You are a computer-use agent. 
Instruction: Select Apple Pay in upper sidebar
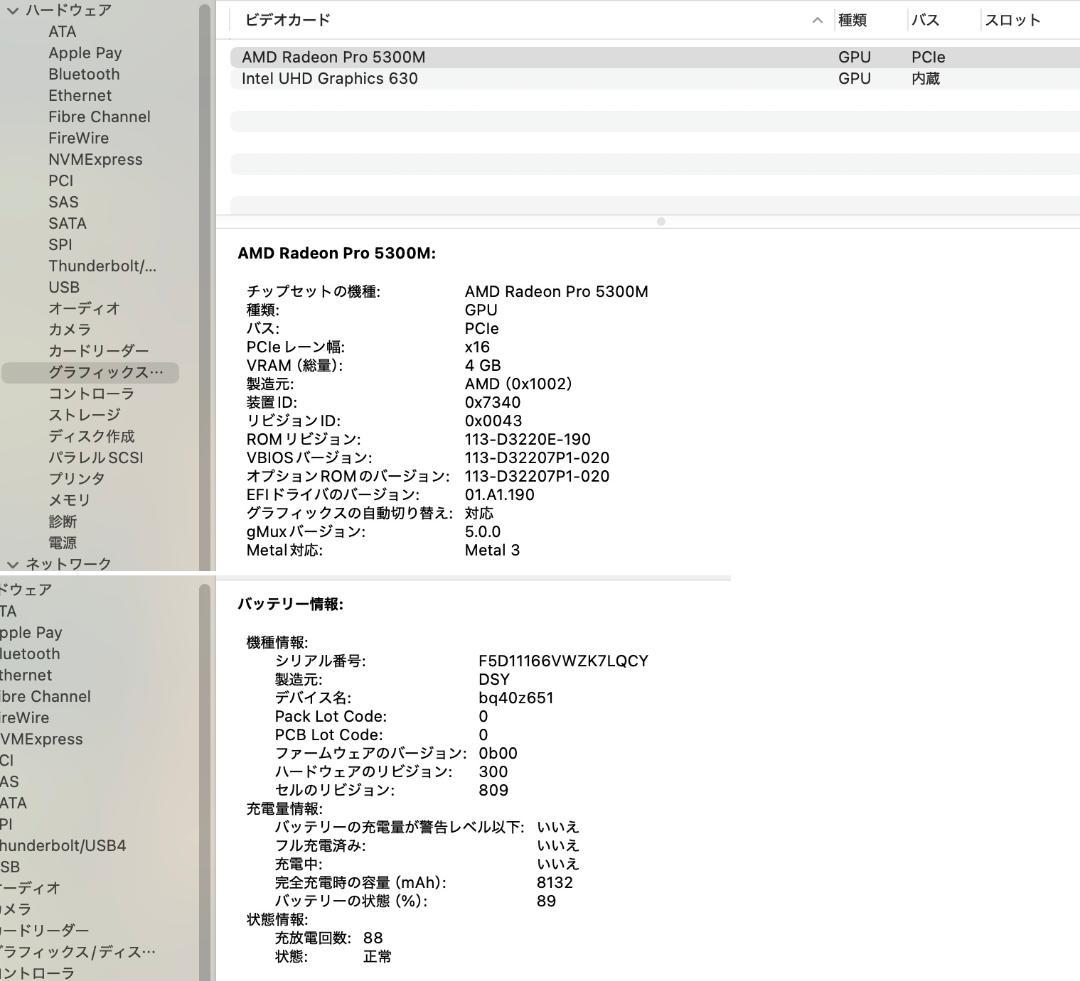[85, 53]
